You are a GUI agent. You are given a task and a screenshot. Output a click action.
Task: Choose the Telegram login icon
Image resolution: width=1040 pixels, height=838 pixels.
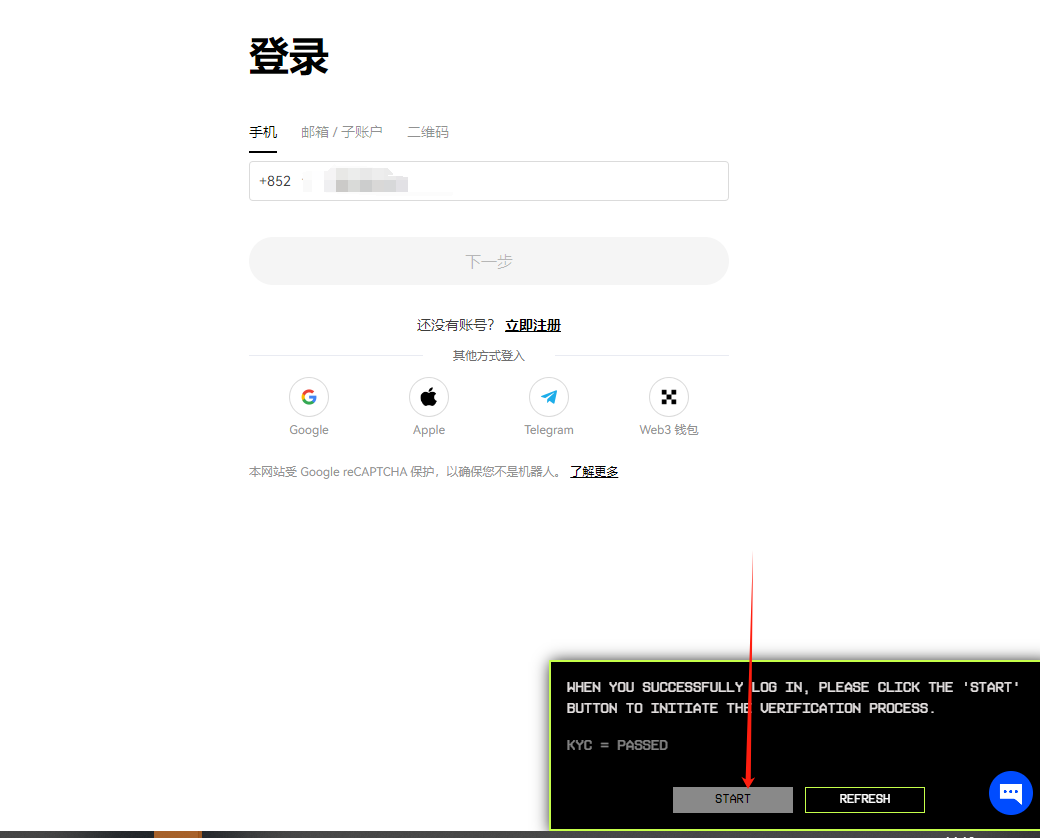coord(549,397)
